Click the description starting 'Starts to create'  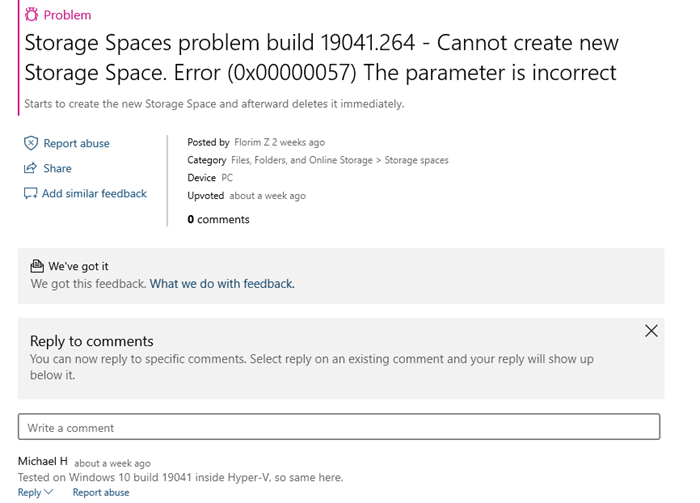[214, 104]
